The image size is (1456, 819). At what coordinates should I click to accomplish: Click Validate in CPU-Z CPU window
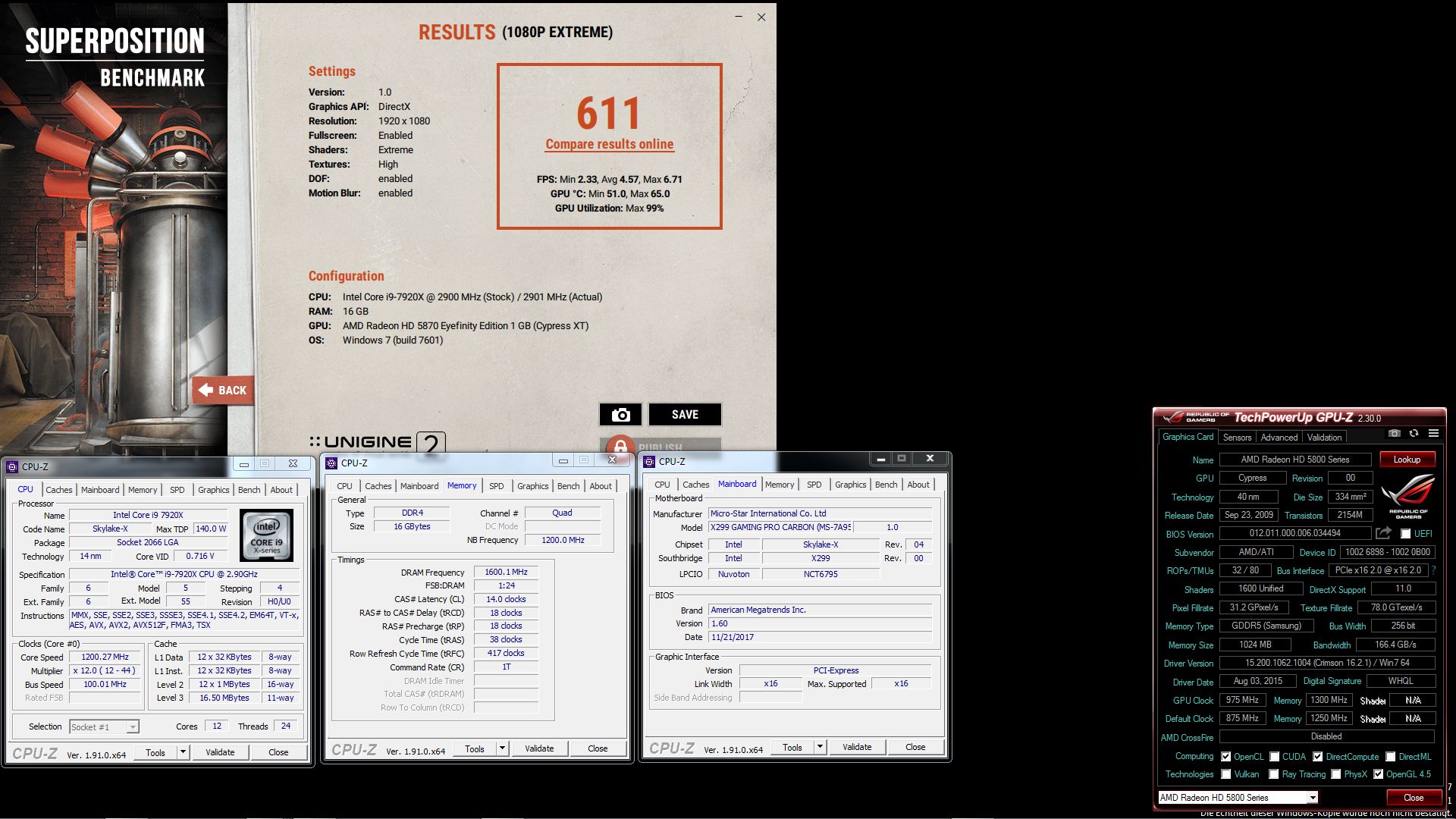coord(220,752)
